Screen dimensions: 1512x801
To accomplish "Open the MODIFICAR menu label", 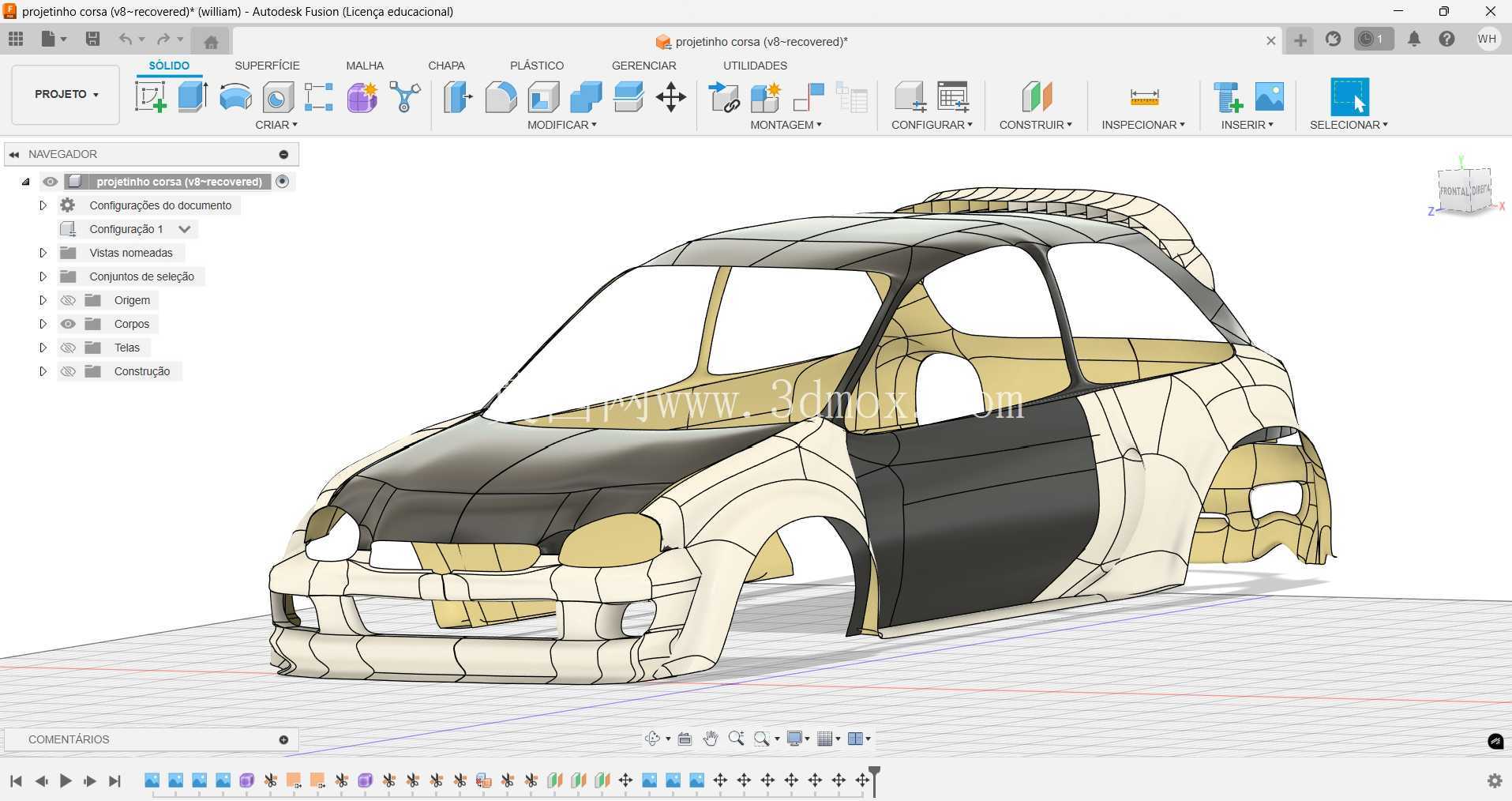I will [562, 125].
